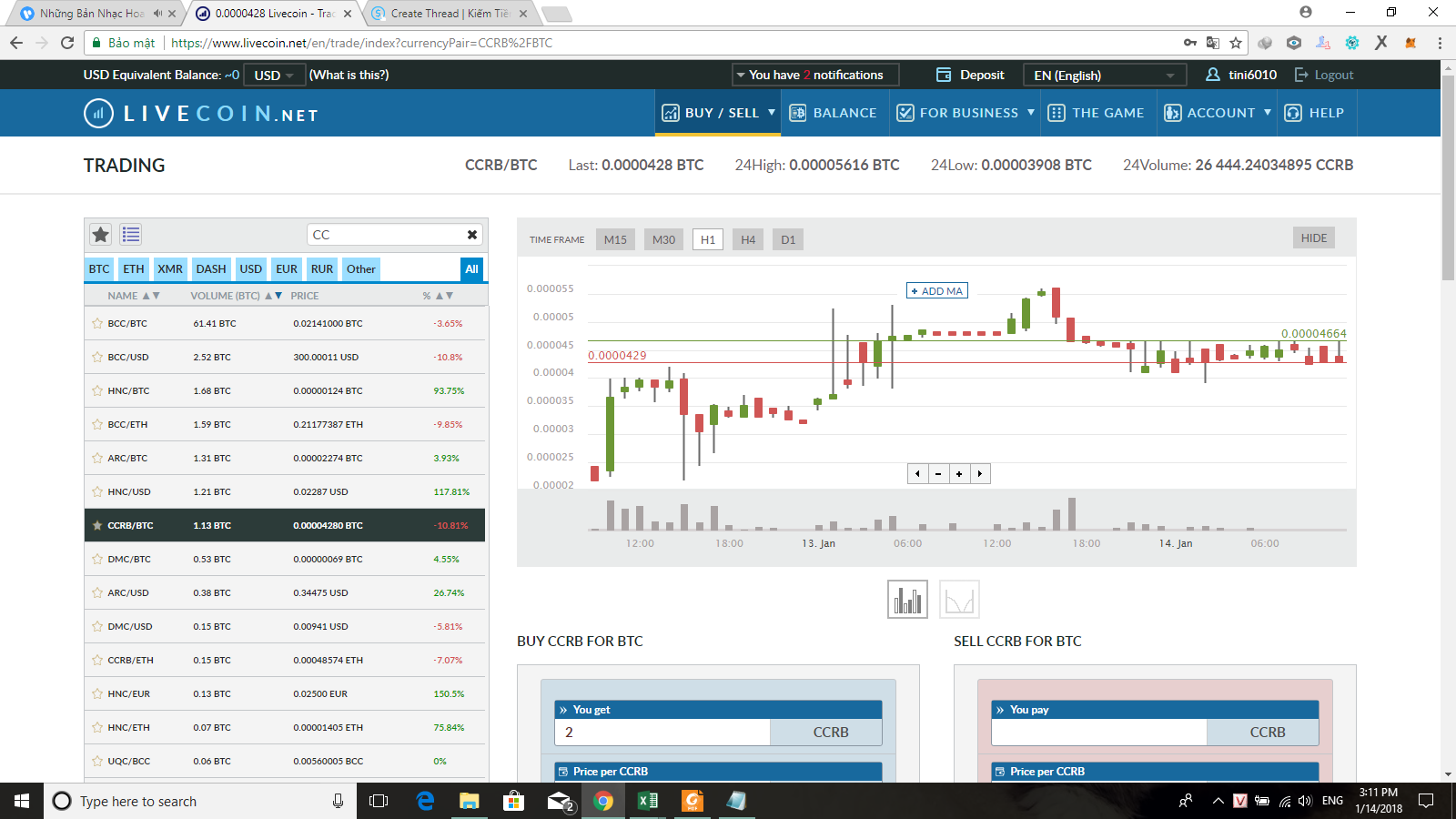Filter pairs by DASH market tab
This screenshot has width=1456, height=819.
[211, 268]
